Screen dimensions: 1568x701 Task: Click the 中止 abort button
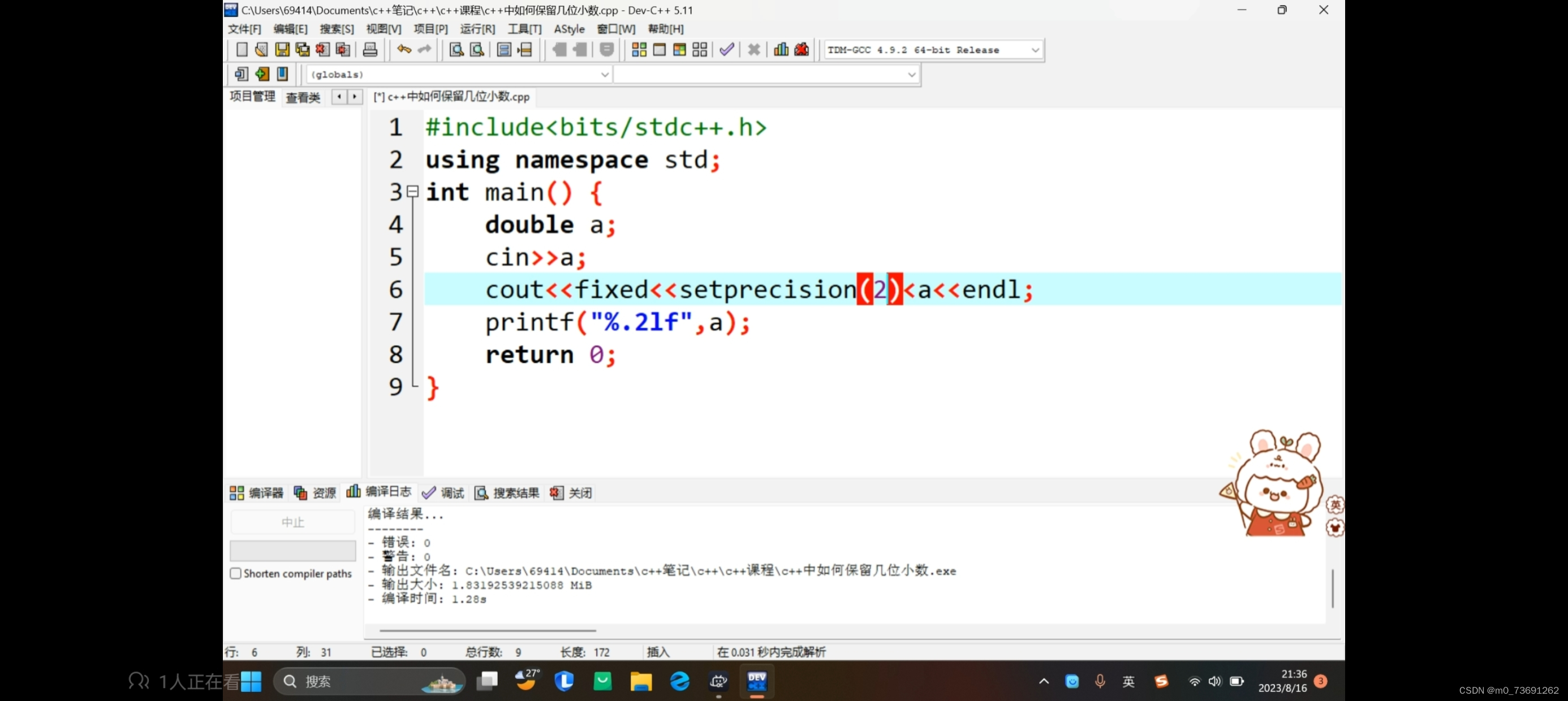(x=293, y=522)
